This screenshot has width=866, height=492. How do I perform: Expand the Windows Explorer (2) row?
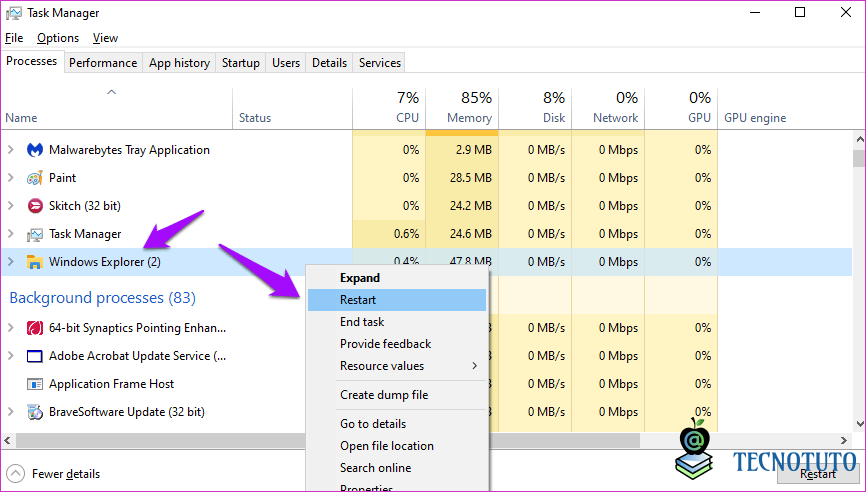click(10, 262)
